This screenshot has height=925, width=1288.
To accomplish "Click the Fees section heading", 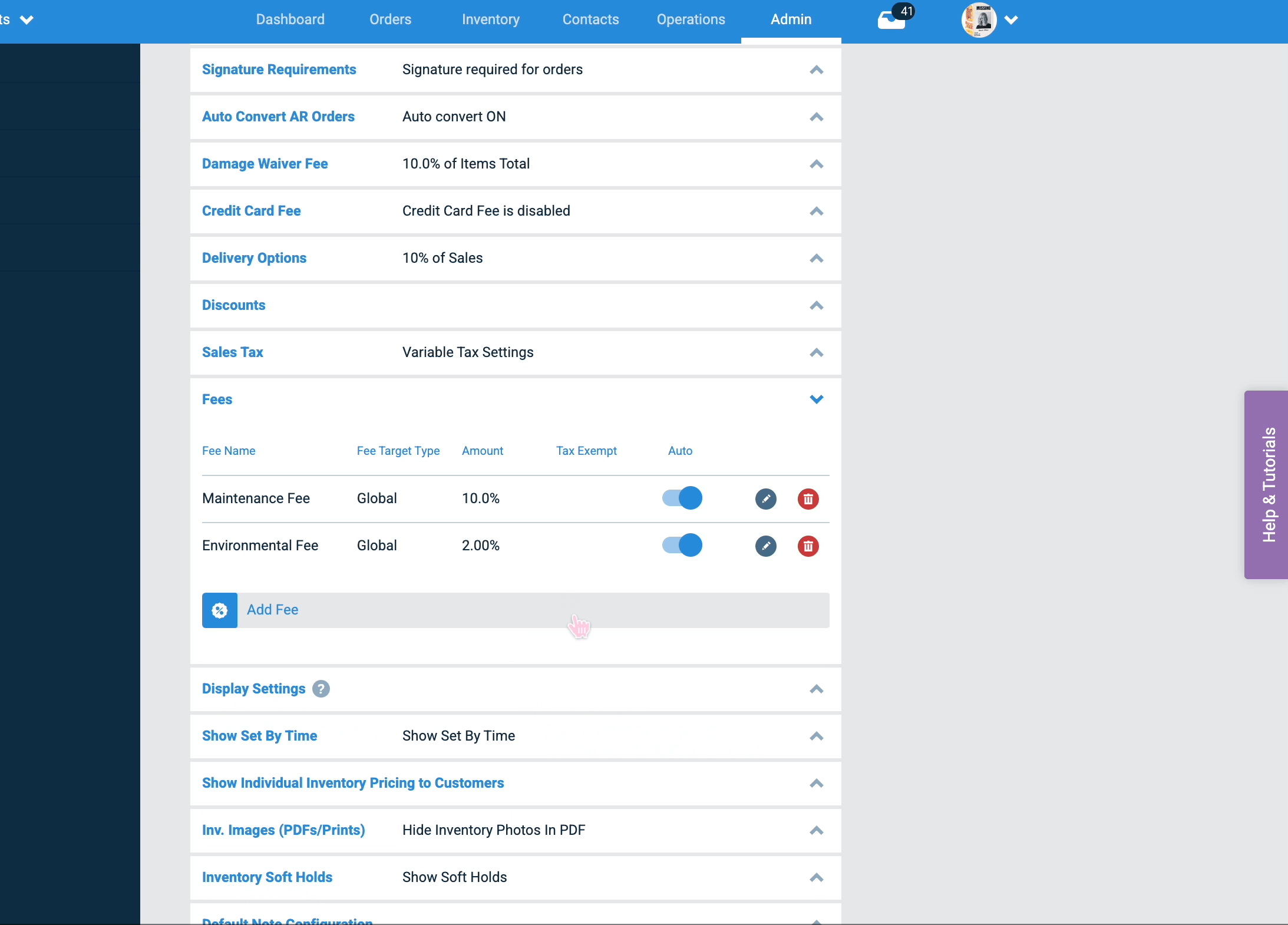I will (217, 399).
